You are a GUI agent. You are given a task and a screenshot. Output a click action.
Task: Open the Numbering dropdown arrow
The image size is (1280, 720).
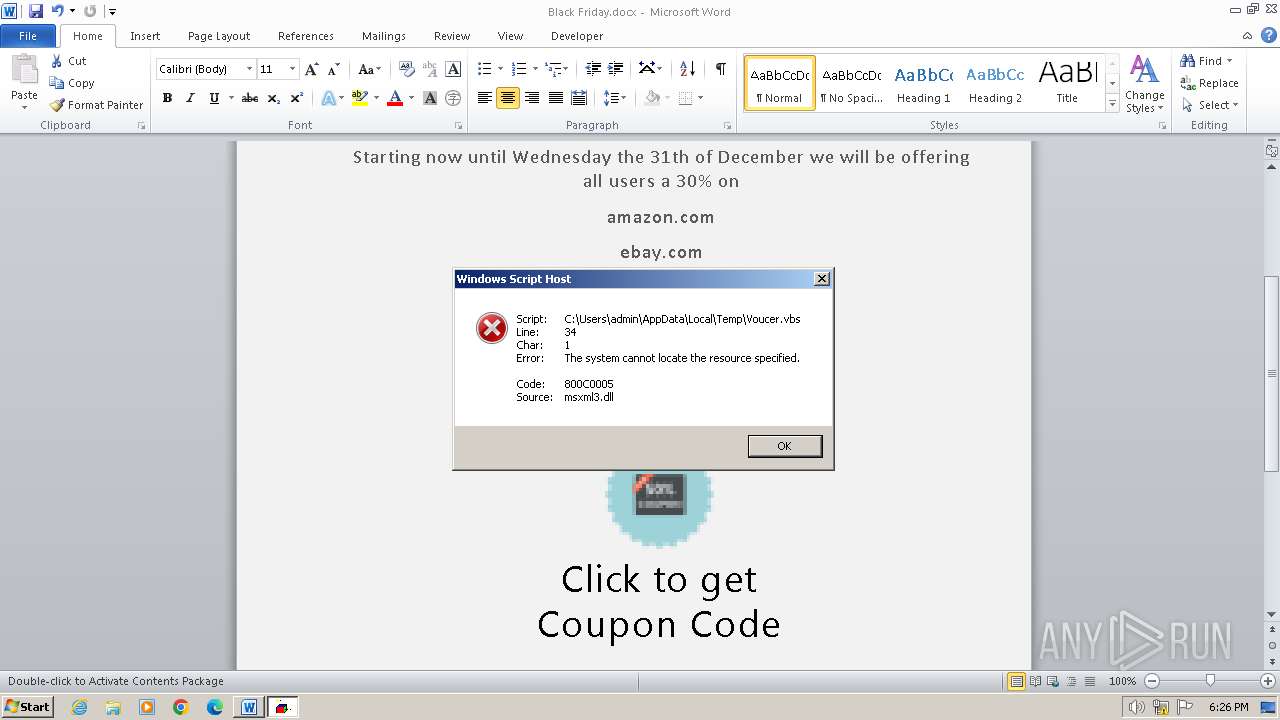point(535,69)
